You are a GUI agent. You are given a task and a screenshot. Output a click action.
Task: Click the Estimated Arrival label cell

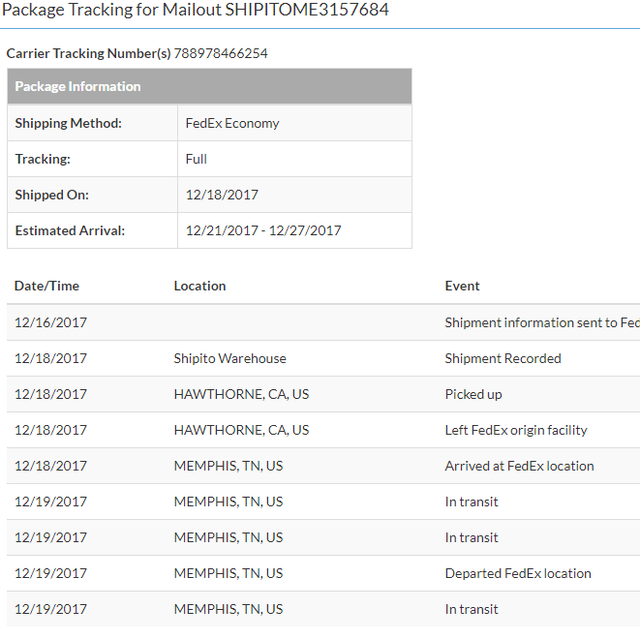coord(92,231)
